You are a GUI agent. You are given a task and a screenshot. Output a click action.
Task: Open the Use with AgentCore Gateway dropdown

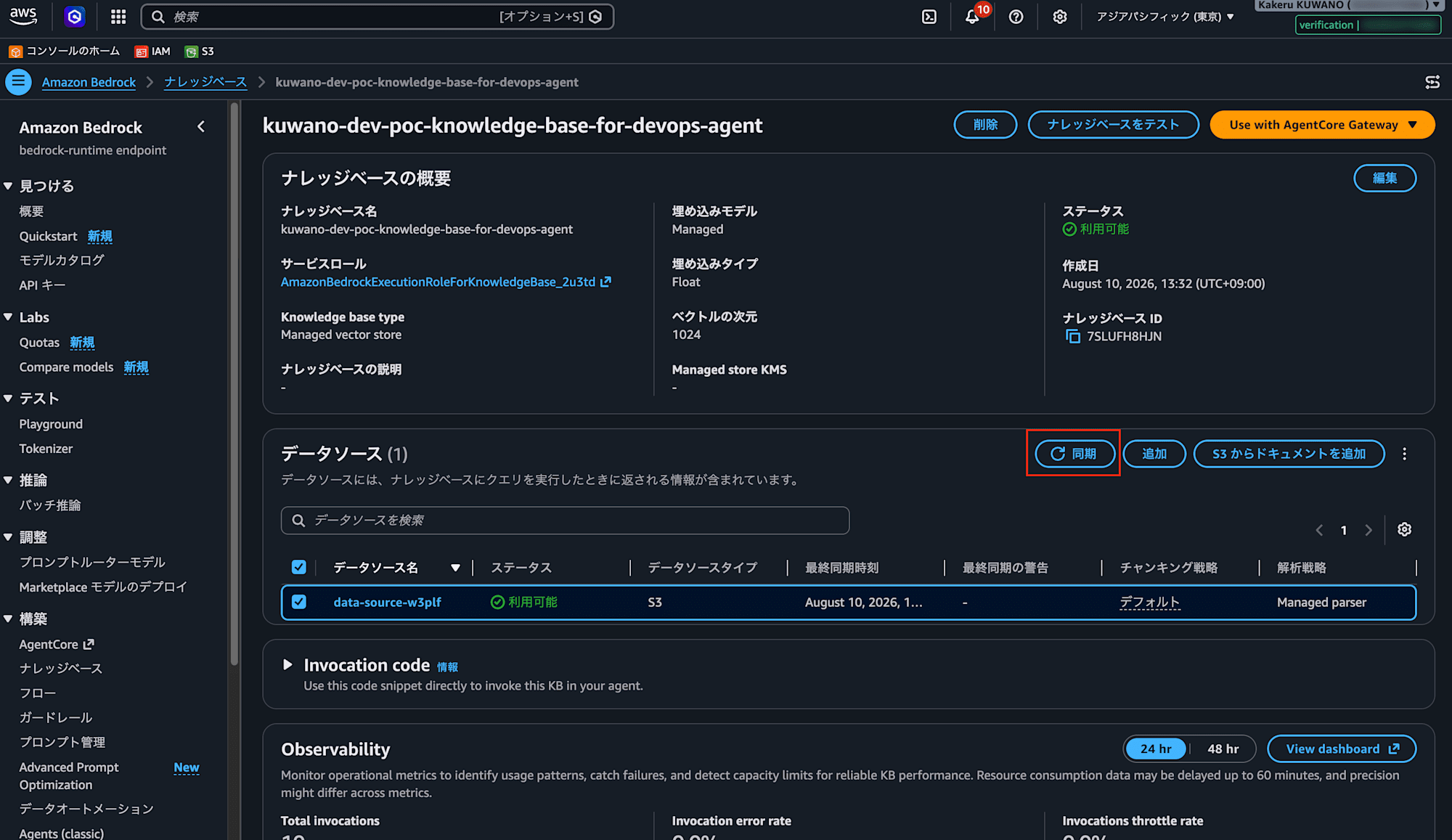point(1322,125)
